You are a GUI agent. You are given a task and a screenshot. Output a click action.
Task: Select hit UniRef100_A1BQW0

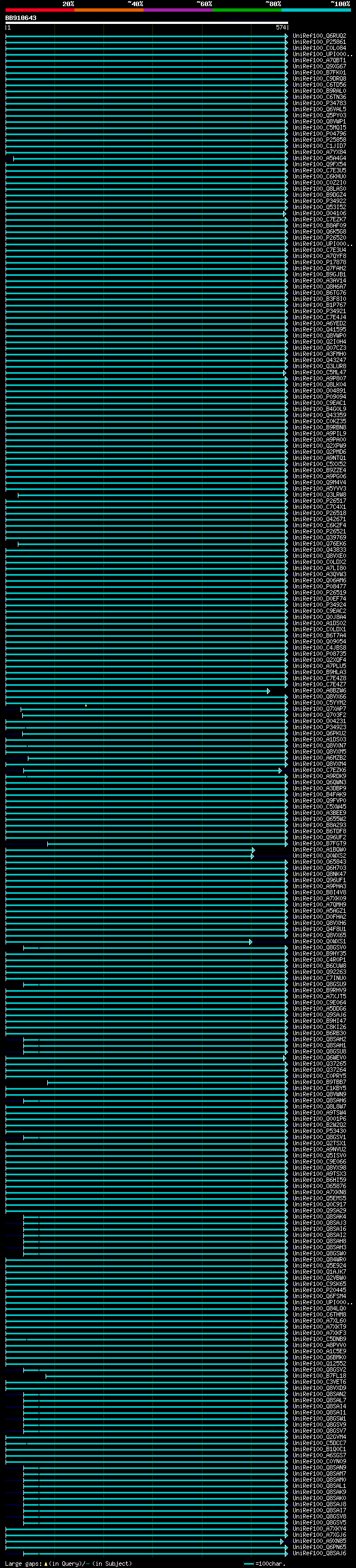319,850
